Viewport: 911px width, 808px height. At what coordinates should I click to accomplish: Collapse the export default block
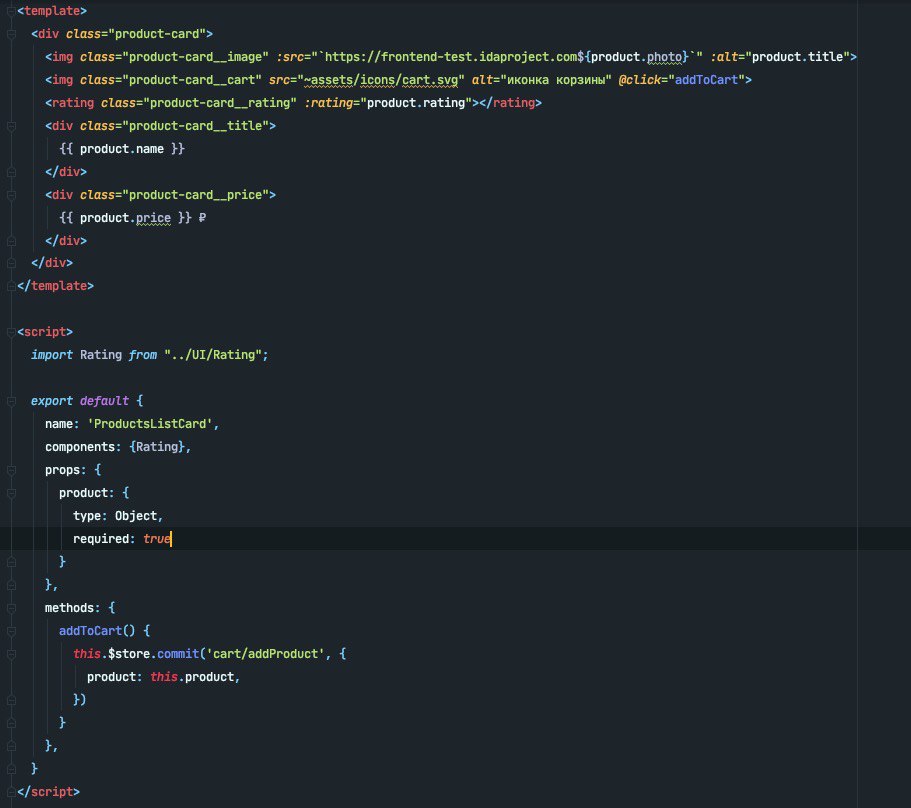coord(10,401)
